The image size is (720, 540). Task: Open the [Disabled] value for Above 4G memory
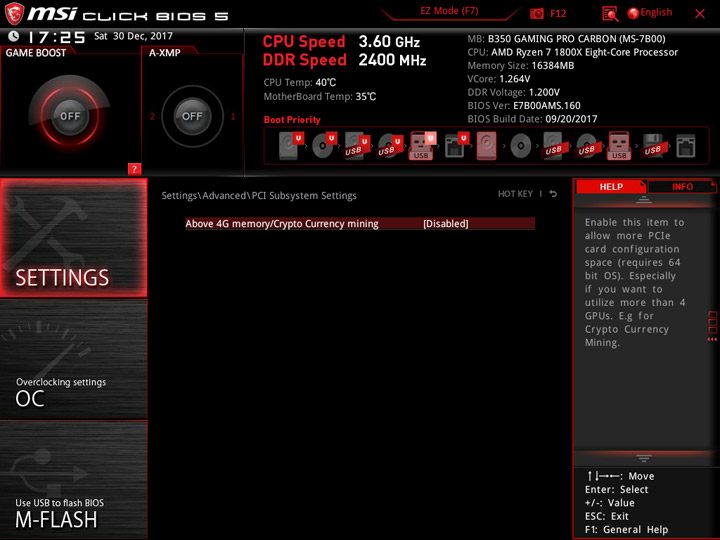click(445, 224)
